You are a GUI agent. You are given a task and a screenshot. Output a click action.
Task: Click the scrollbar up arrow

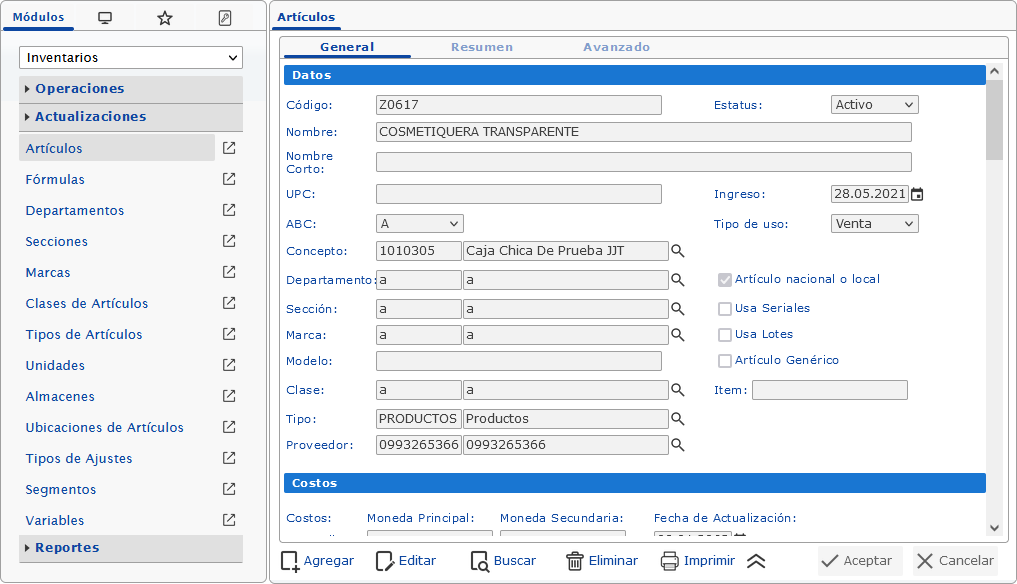click(x=994, y=71)
